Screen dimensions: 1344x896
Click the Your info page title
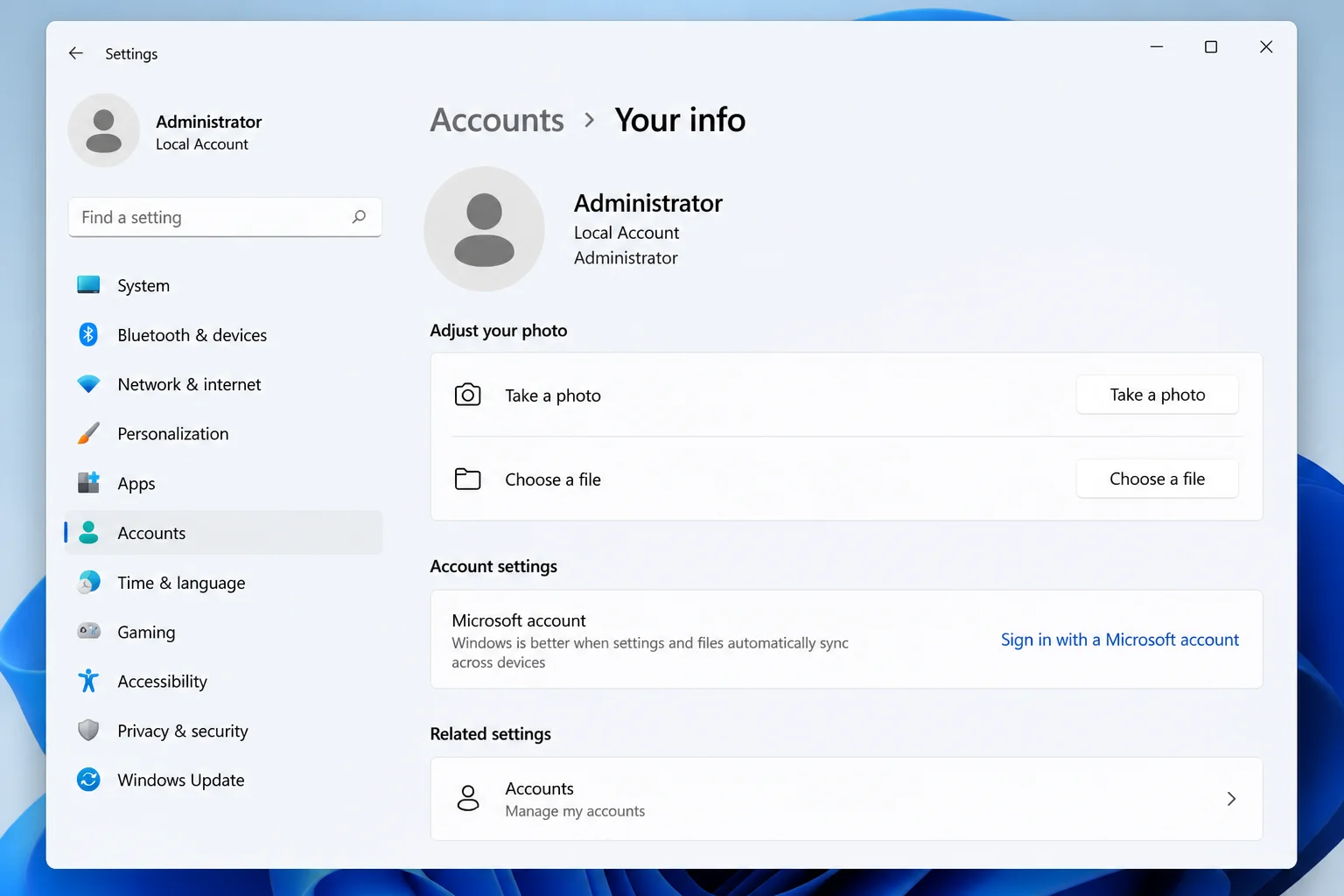click(680, 120)
